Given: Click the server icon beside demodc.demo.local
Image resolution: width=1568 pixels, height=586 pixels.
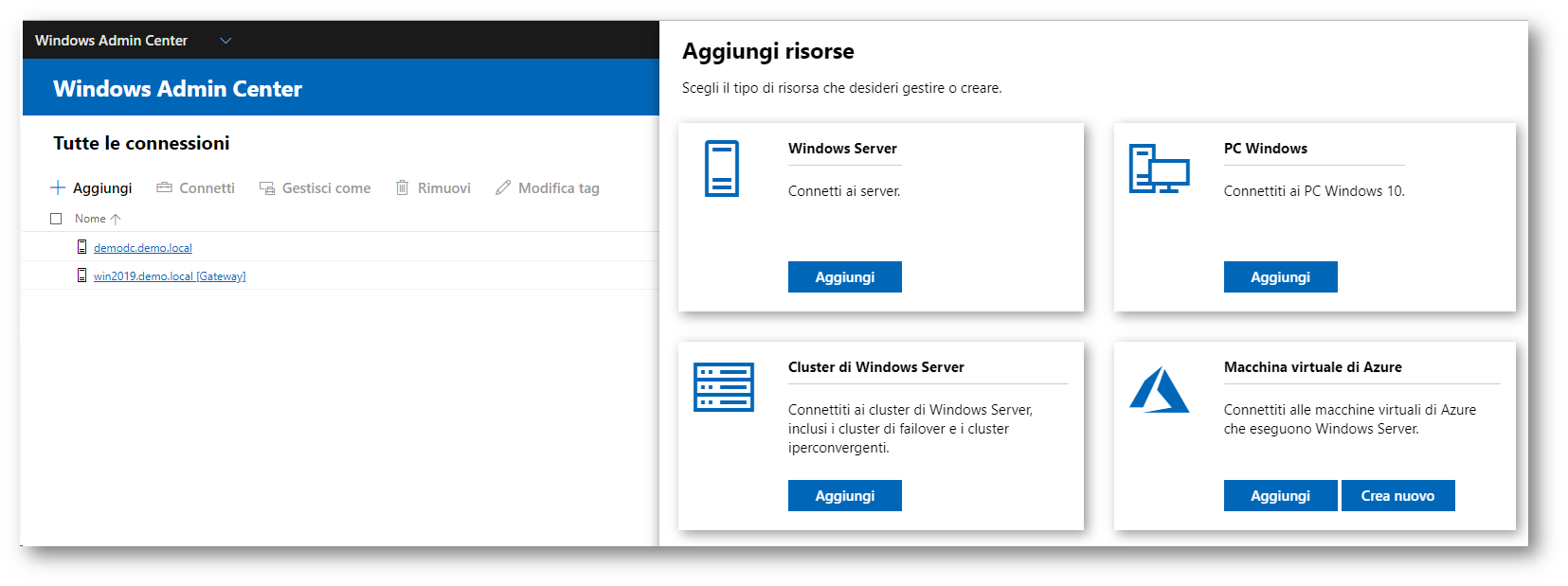Looking at the screenshot, I should [82, 247].
